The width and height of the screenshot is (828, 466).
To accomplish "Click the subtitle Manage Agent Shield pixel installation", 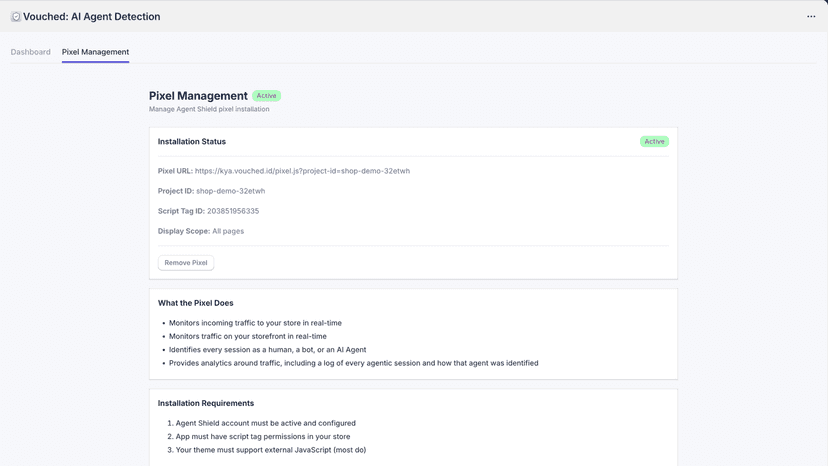I will (209, 109).
